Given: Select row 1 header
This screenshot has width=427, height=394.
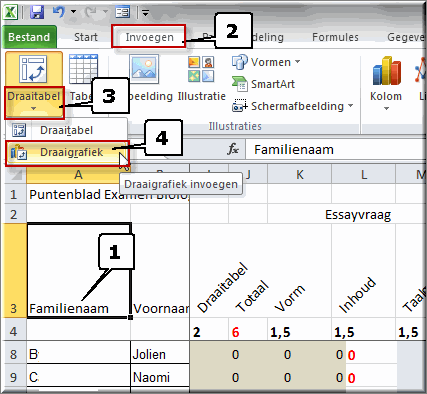Looking at the screenshot, I should click(13, 194).
